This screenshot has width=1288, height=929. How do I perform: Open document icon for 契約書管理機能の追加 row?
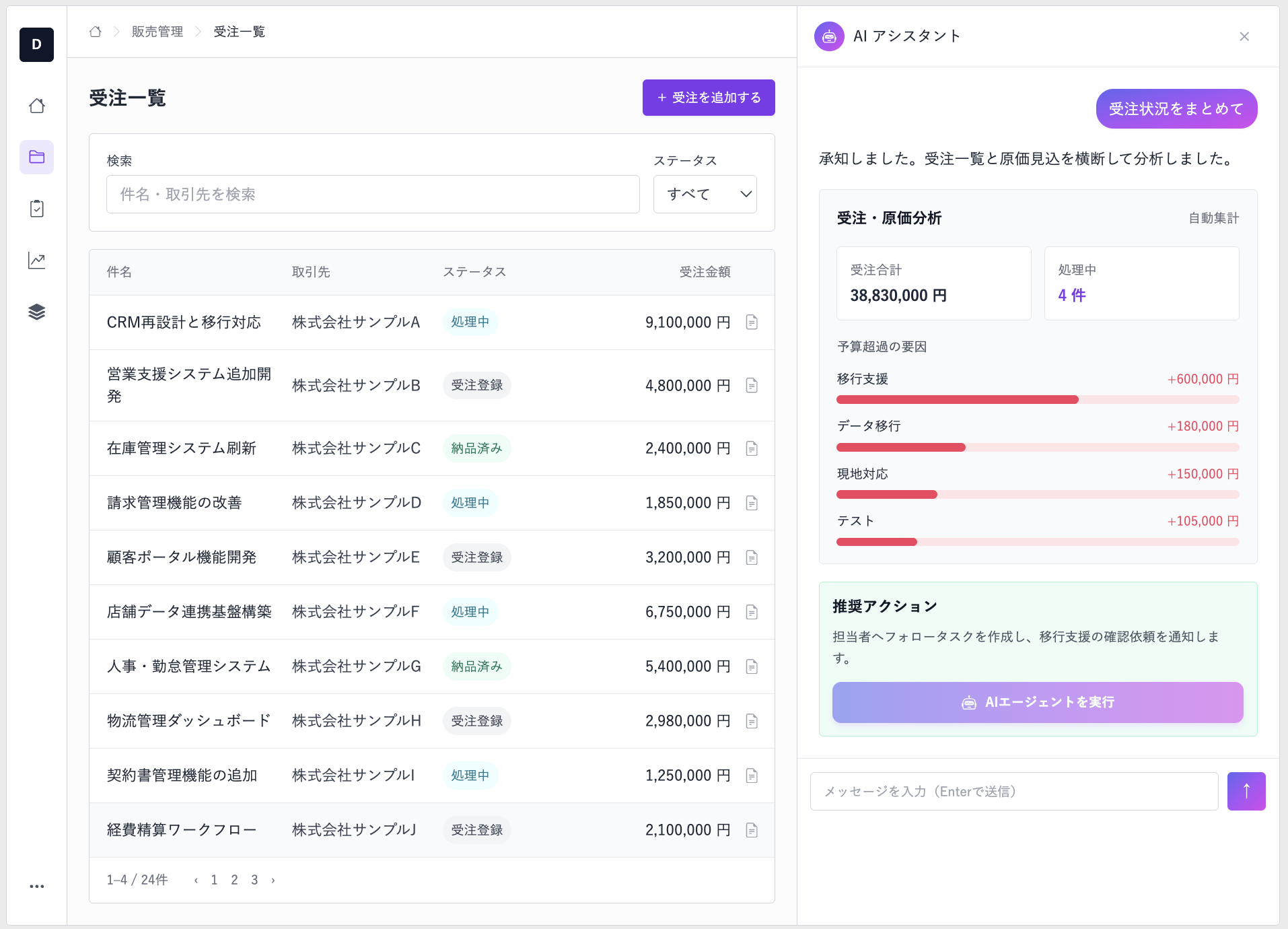pos(752,776)
